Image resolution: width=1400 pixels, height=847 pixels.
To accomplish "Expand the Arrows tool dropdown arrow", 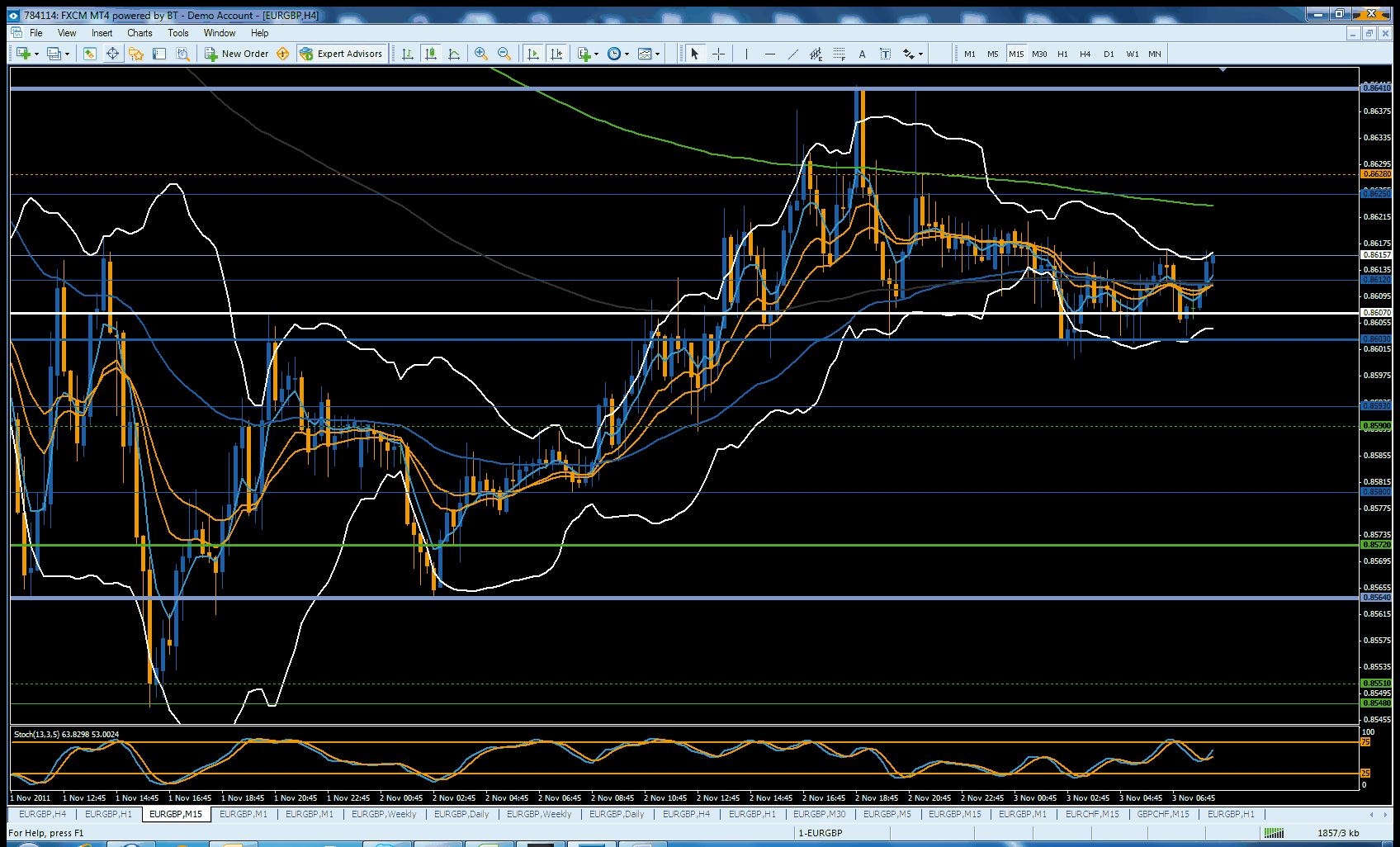I will (x=920, y=54).
